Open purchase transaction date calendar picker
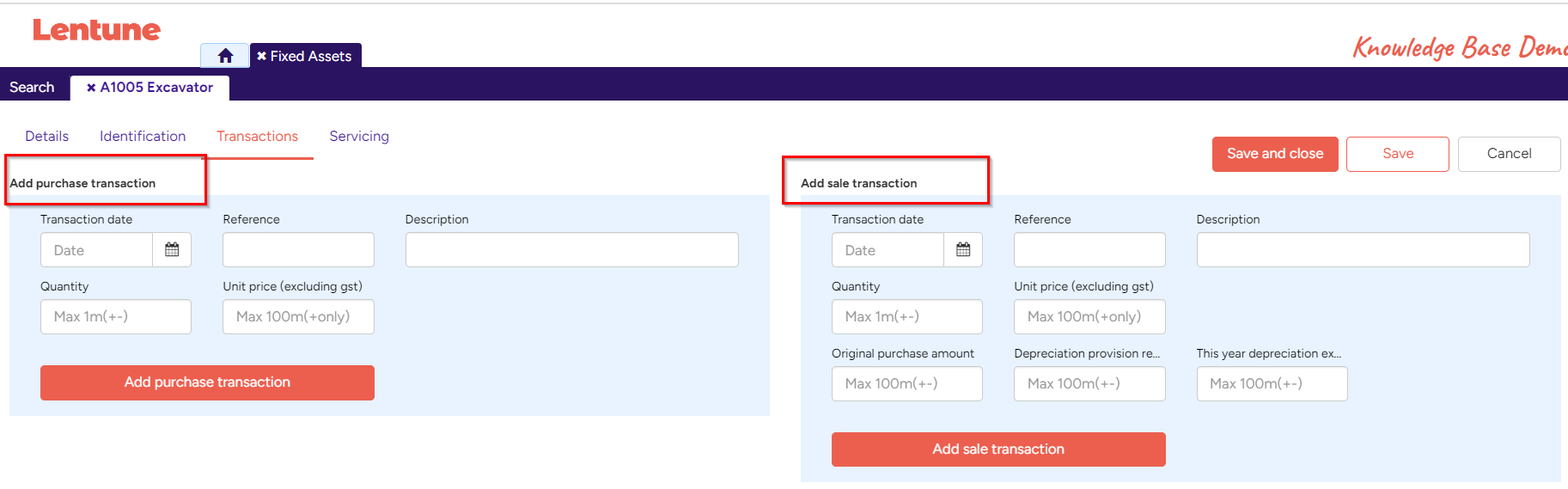This screenshot has height=489, width=1568. click(x=172, y=250)
